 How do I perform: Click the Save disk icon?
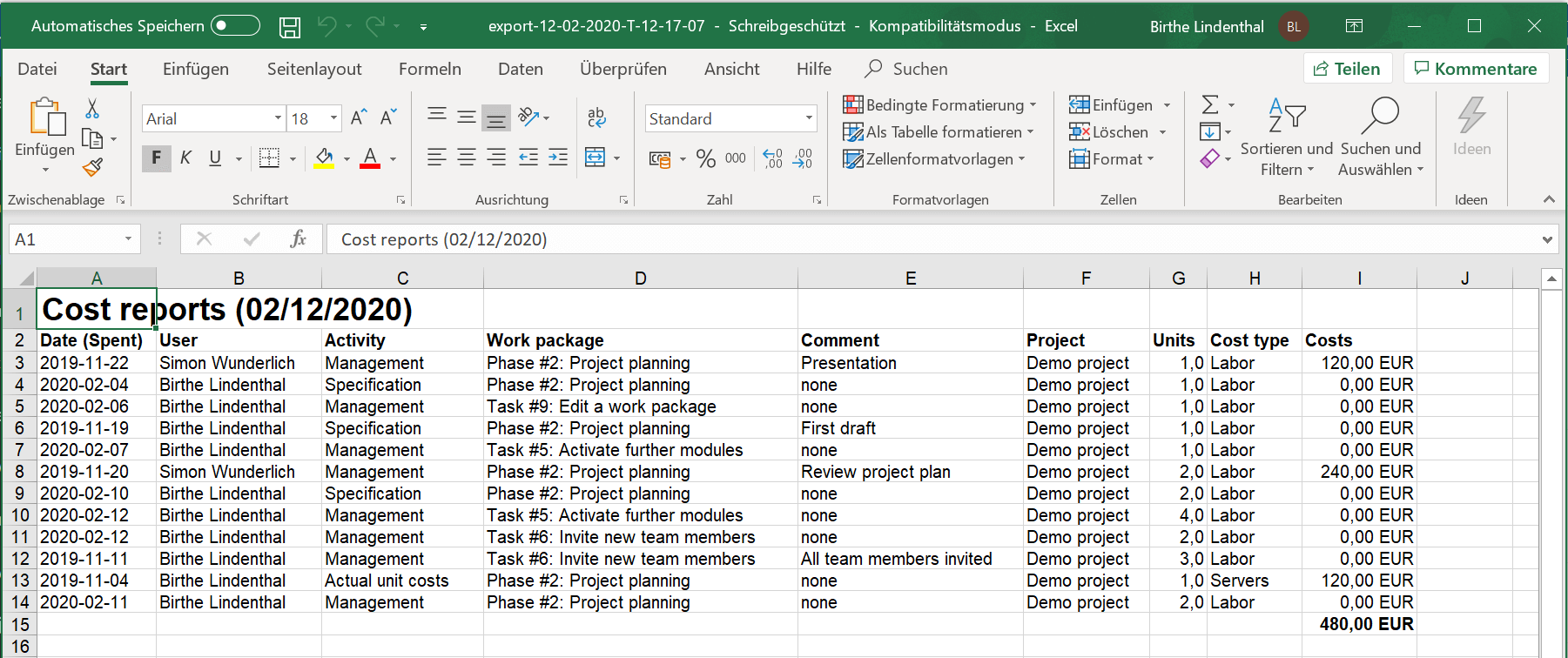[x=289, y=27]
